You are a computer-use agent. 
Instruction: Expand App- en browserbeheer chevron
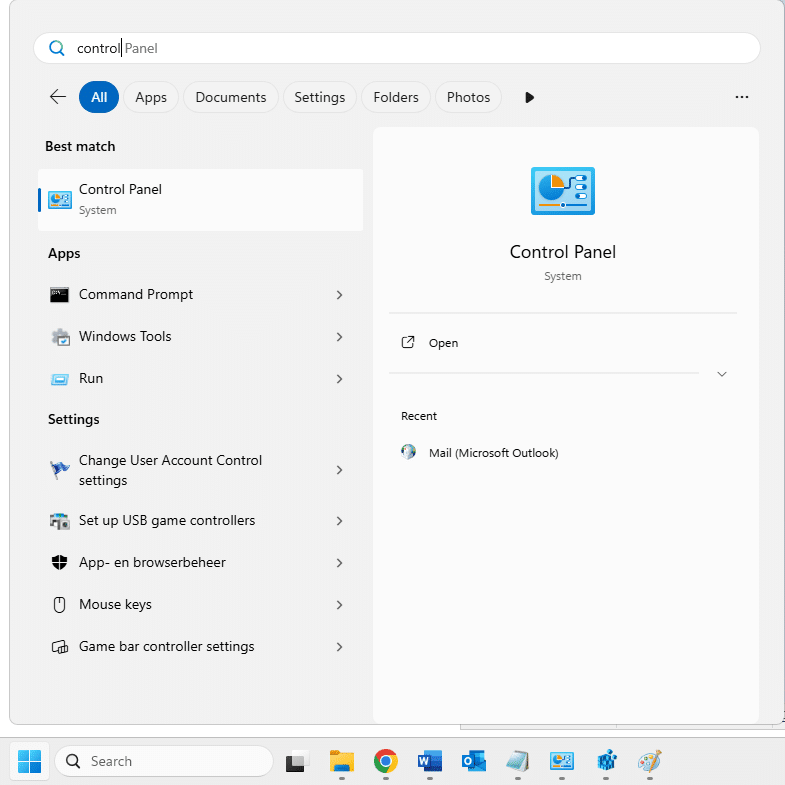coord(339,563)
